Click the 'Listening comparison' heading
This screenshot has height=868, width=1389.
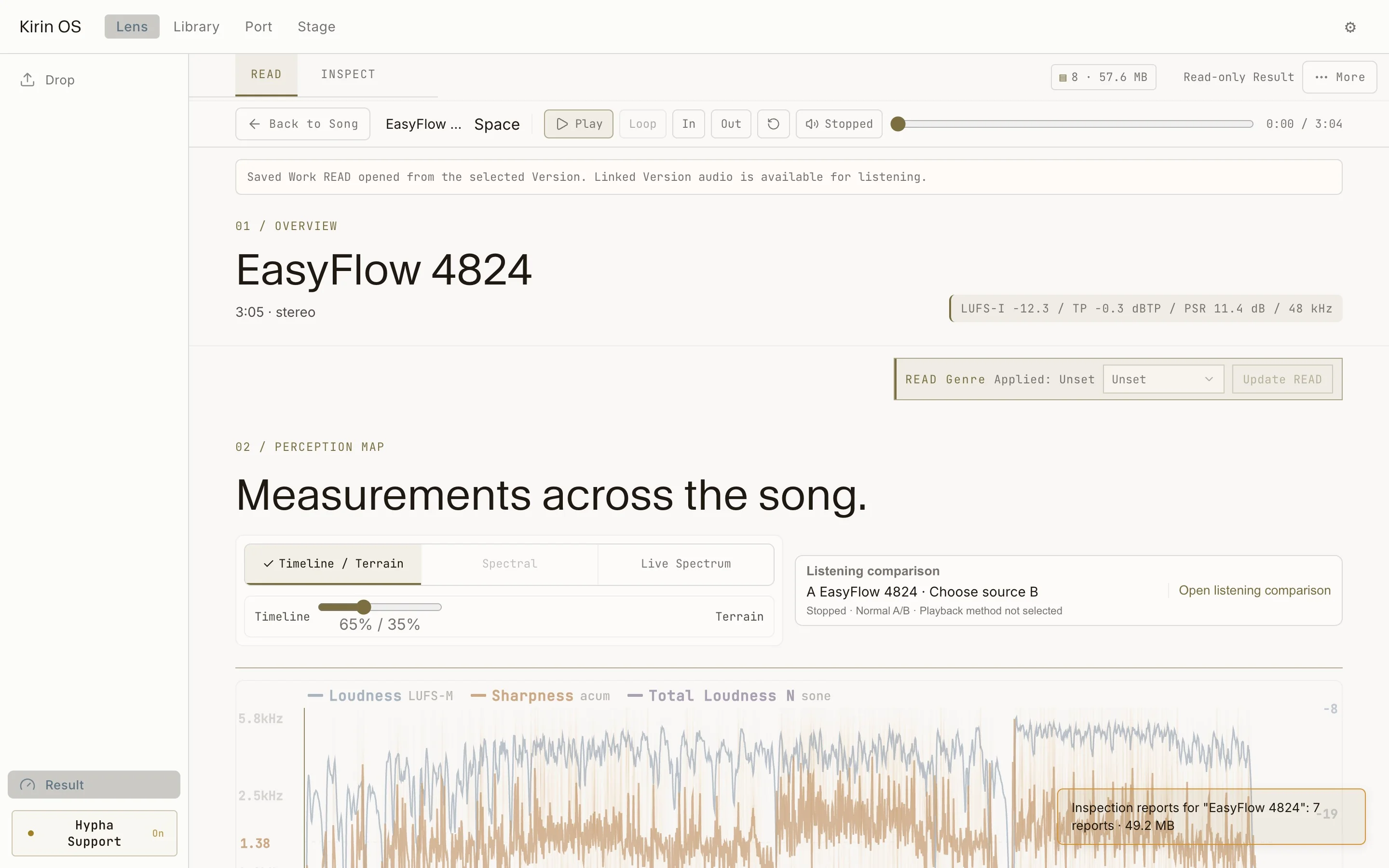click(872, 571)
